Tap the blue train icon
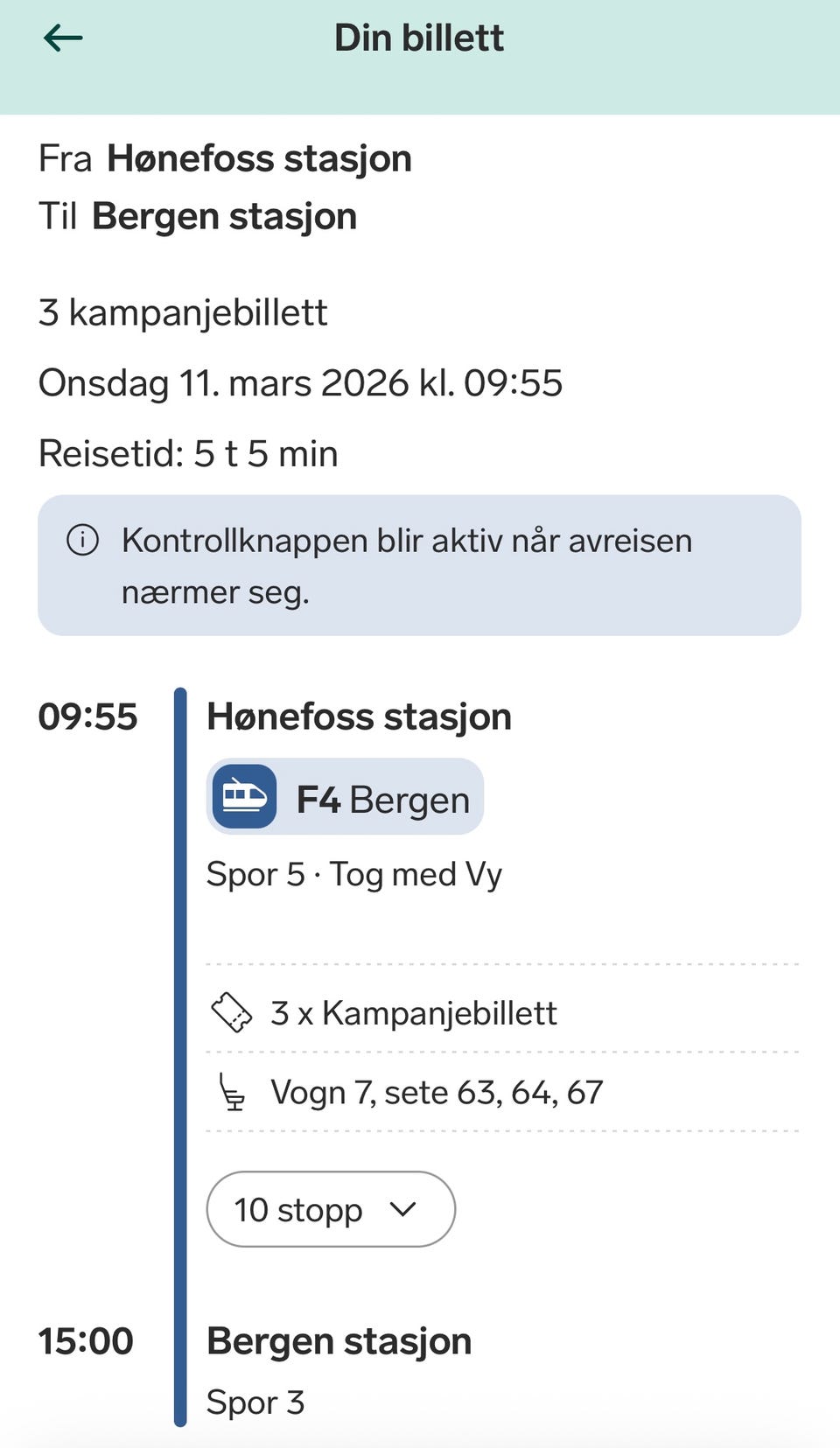Screen dimensions: 840x1448 pyautogui.click(x=245, y=796)
